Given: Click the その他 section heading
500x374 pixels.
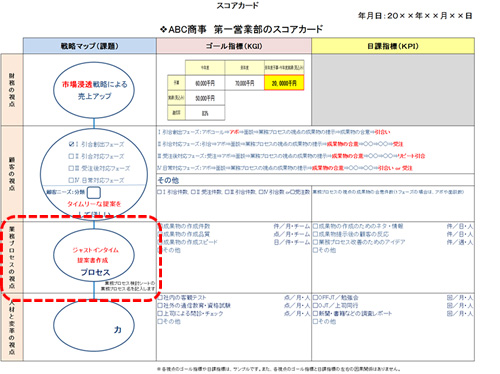Looking at the screenshot, I should (x=168, y=180).
